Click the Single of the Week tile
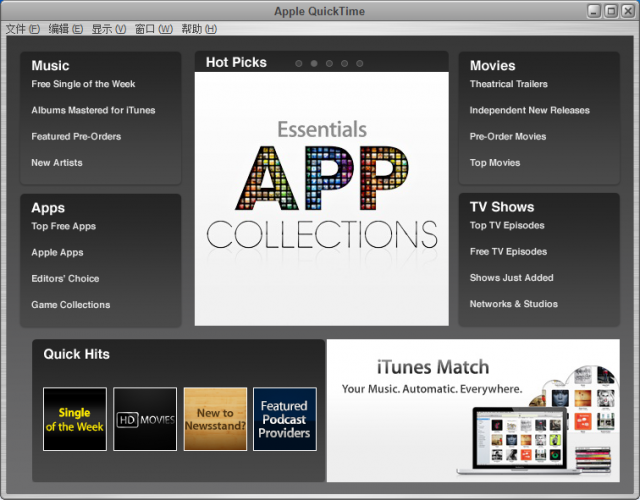Screen dimensions: 640x500 pos(75,419)
